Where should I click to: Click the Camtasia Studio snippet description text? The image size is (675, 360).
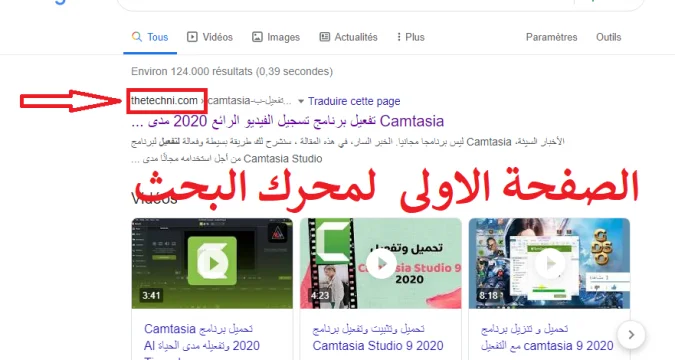(347, 150)
